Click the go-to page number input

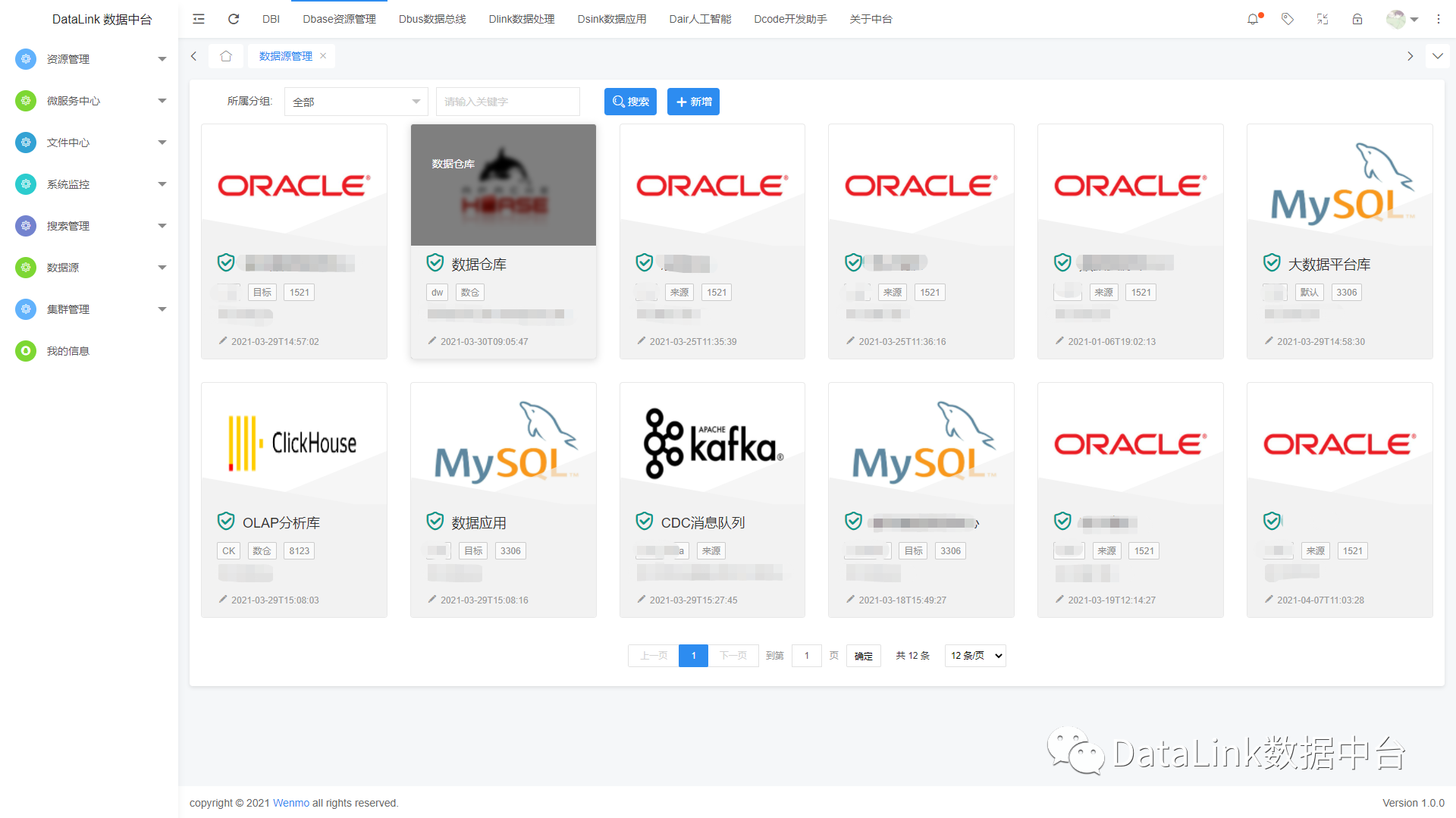(x=807, y=656)
